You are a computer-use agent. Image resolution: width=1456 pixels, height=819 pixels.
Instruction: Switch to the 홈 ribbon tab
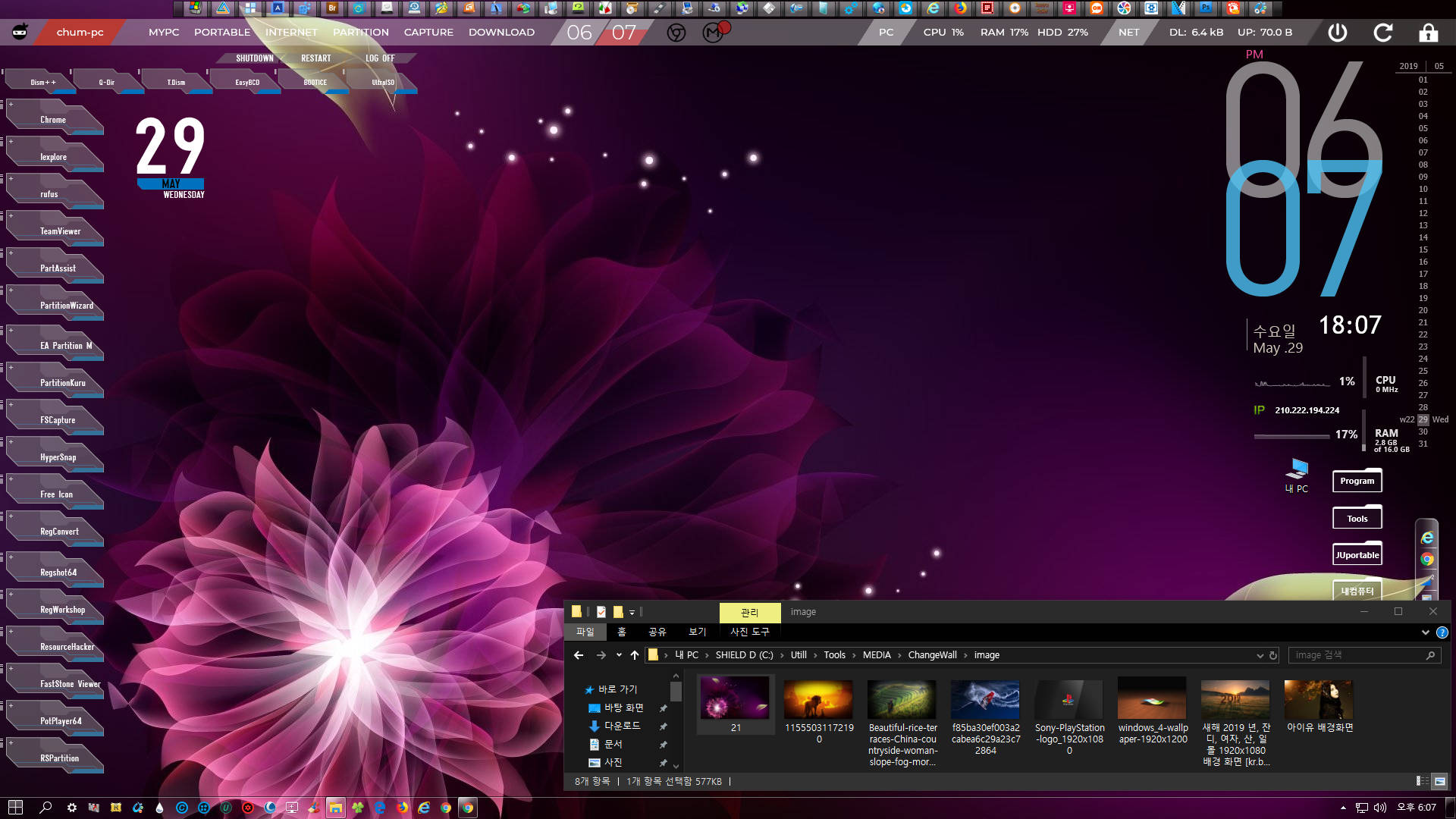tap(622, 632)
